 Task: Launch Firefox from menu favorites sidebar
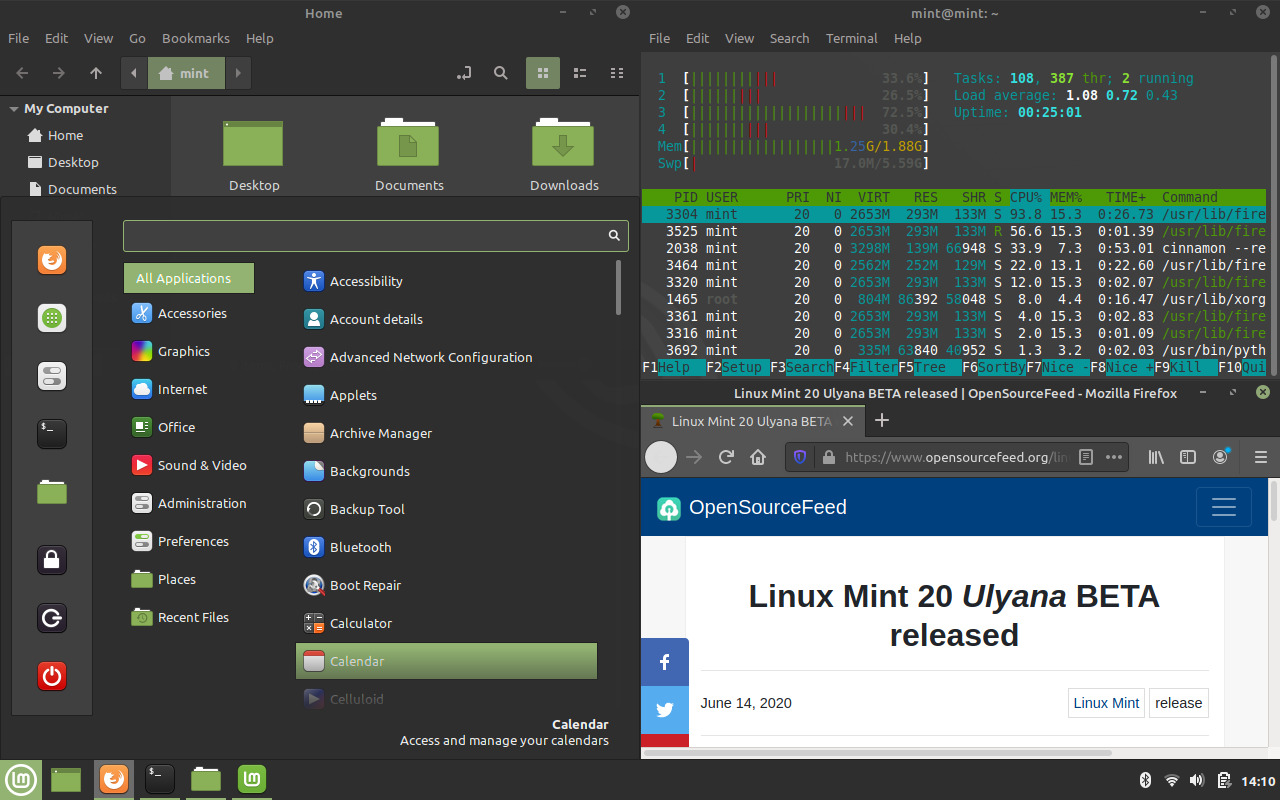(52, 260)
